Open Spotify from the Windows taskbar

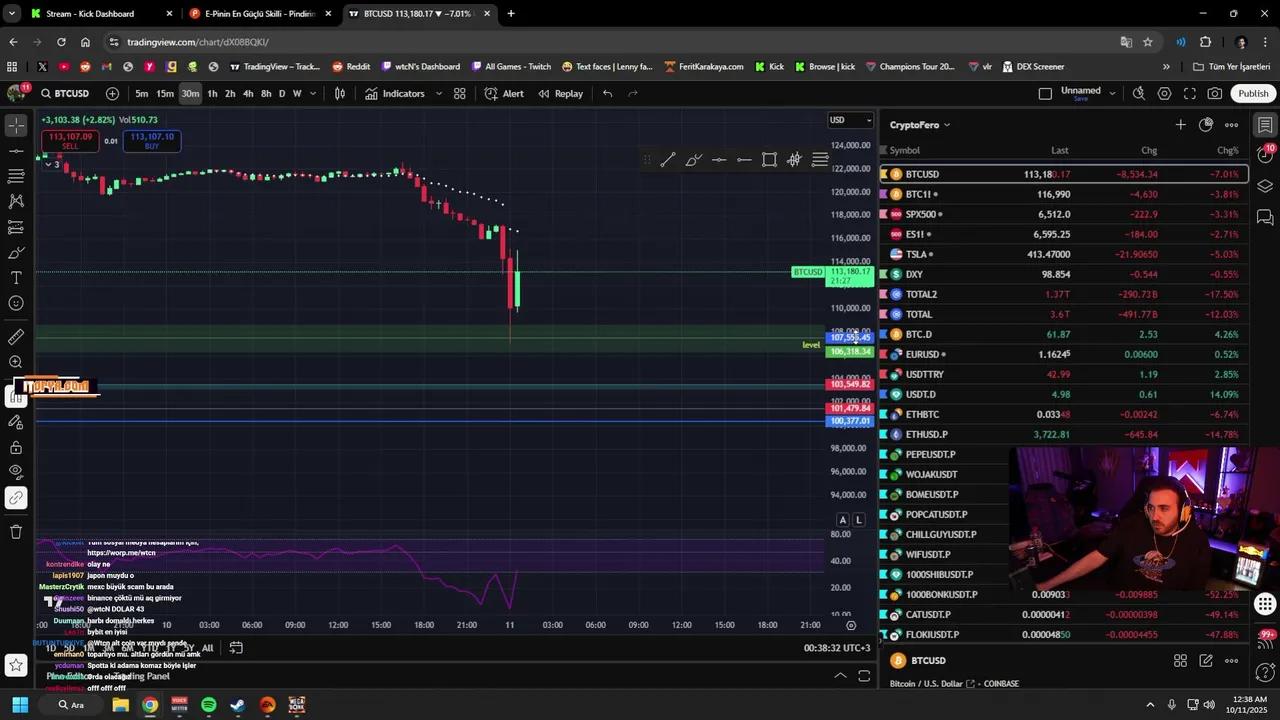[x=208, y=705]
